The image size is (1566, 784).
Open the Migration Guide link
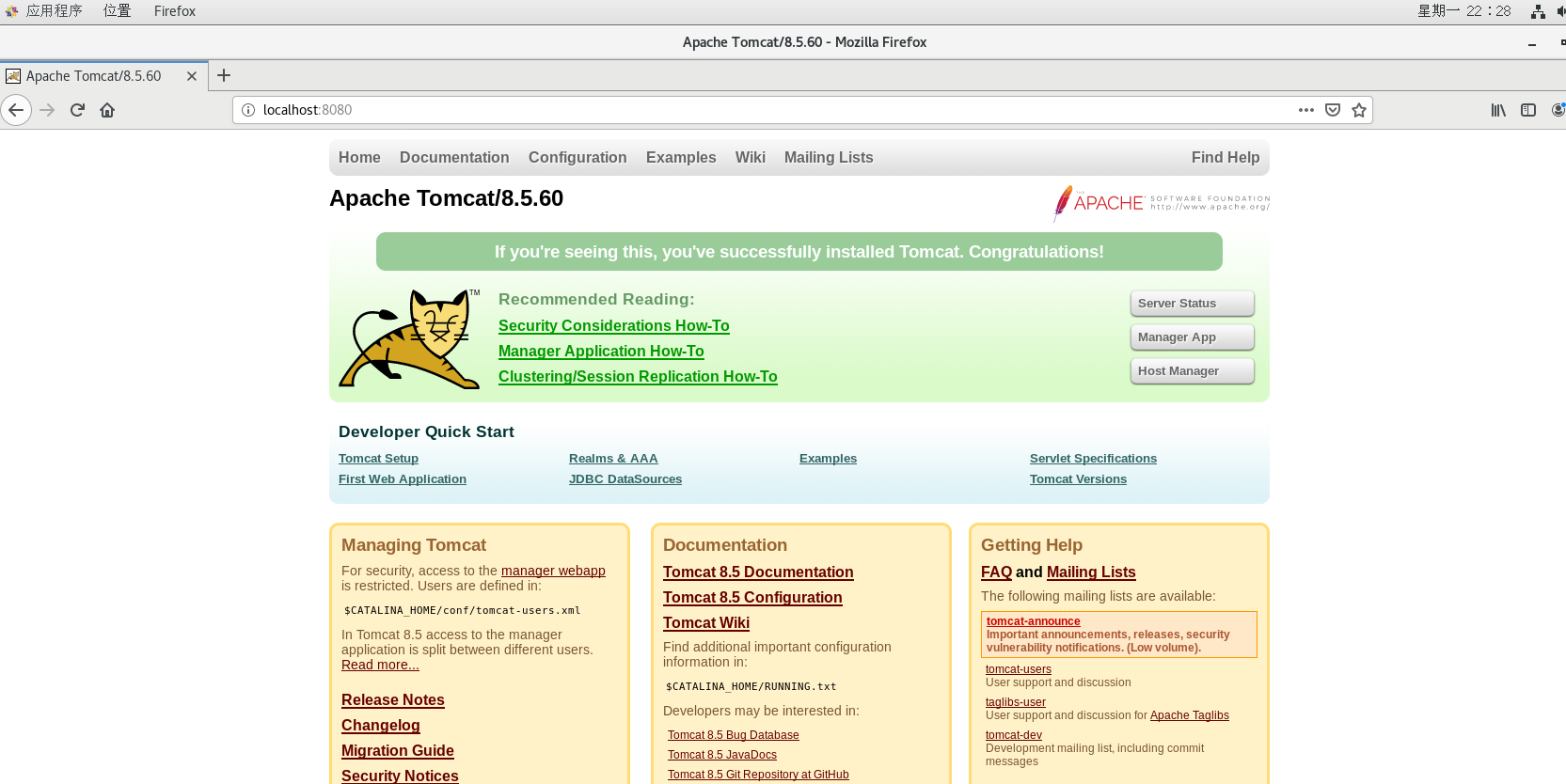click(398, 751)
